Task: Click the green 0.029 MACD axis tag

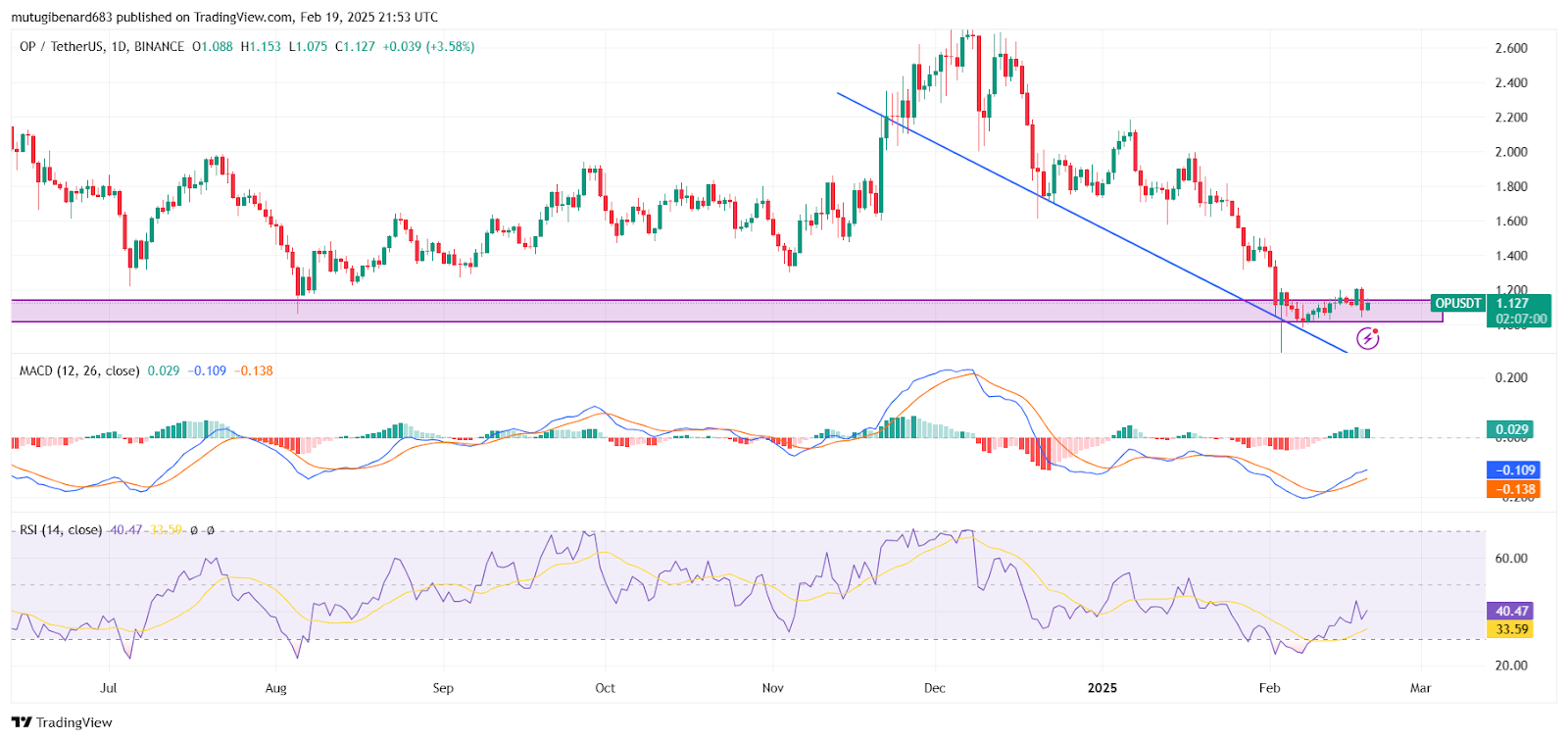Action: click(1512, 429)
